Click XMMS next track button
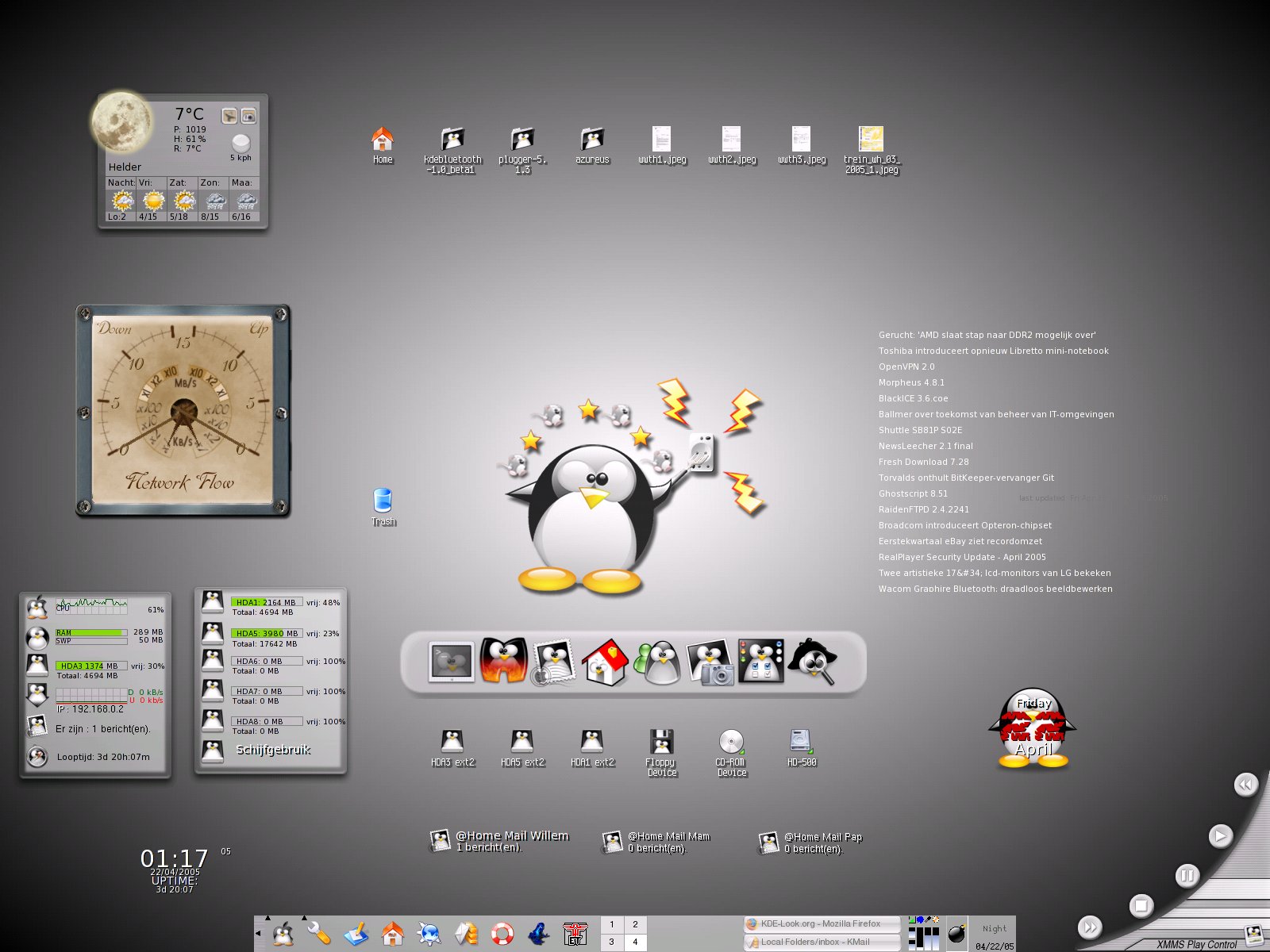Image resolution: width=1270 pixels, height=952 pixels. 1090,927
